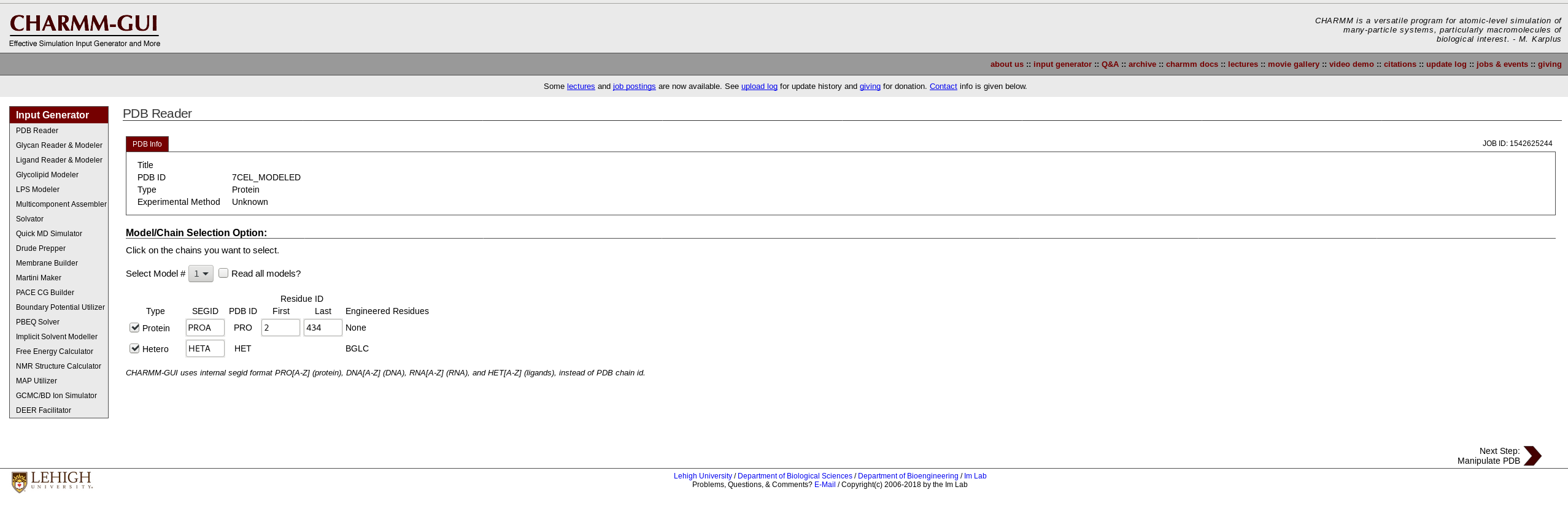Click the Lehigh University footer link
This screenshot has width=1568, height=530.
point(703,476)
